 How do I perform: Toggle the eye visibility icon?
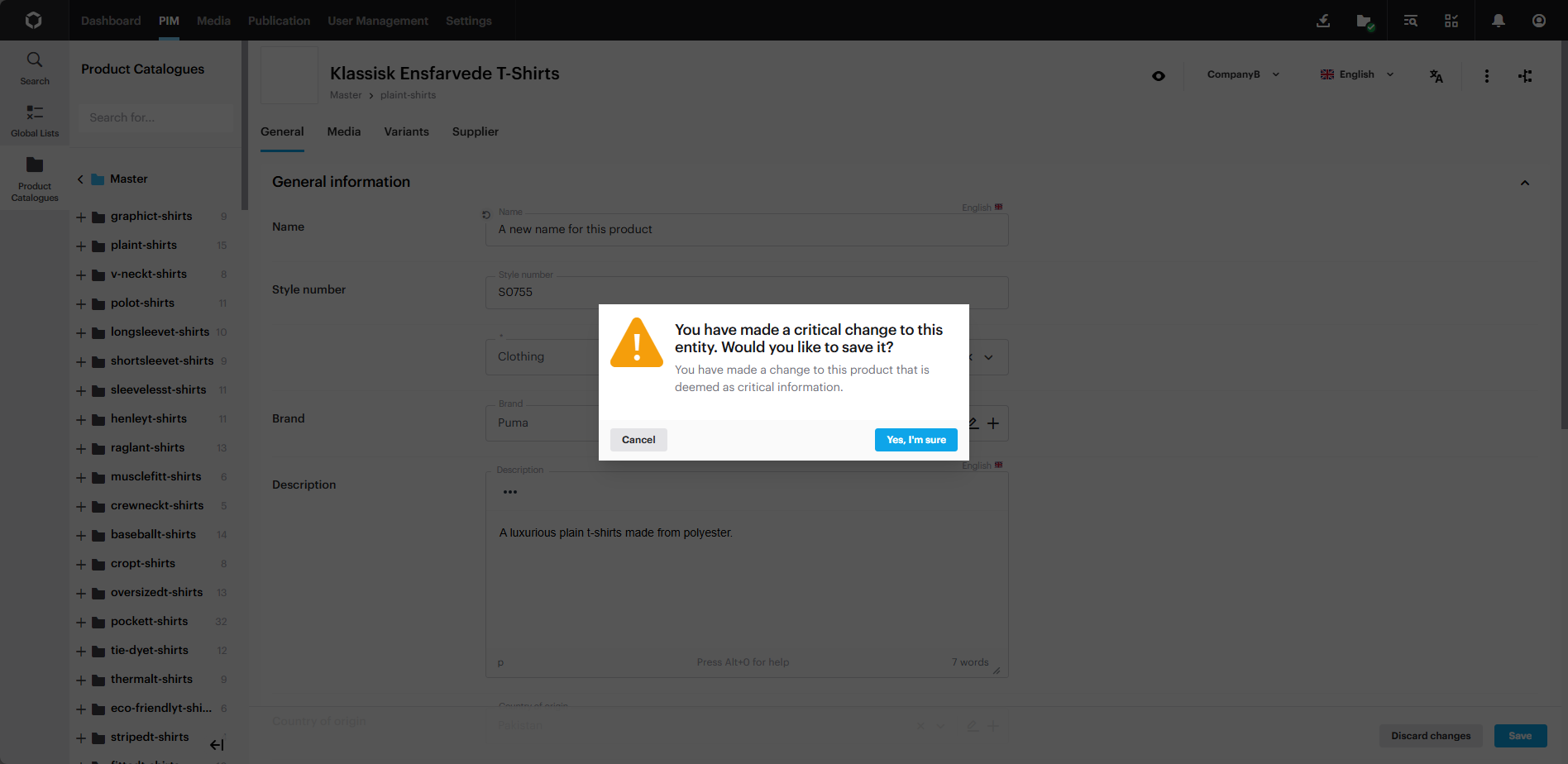point(1159,76)
